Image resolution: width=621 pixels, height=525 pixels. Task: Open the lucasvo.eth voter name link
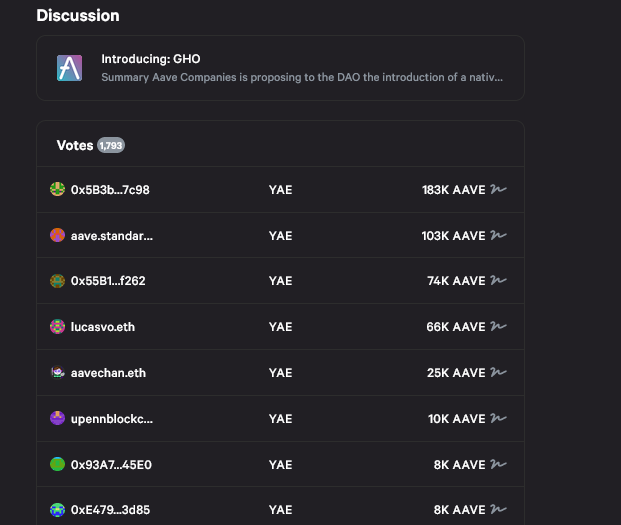tap(103, 327)
